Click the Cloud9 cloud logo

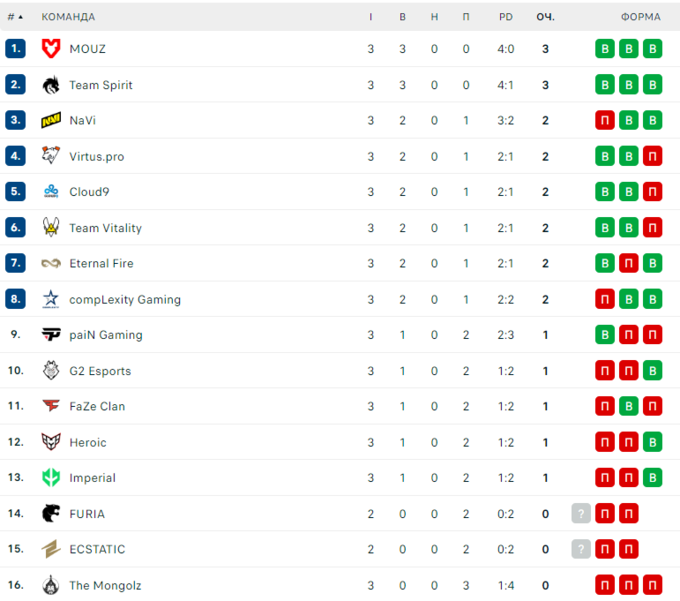(51, 192)
